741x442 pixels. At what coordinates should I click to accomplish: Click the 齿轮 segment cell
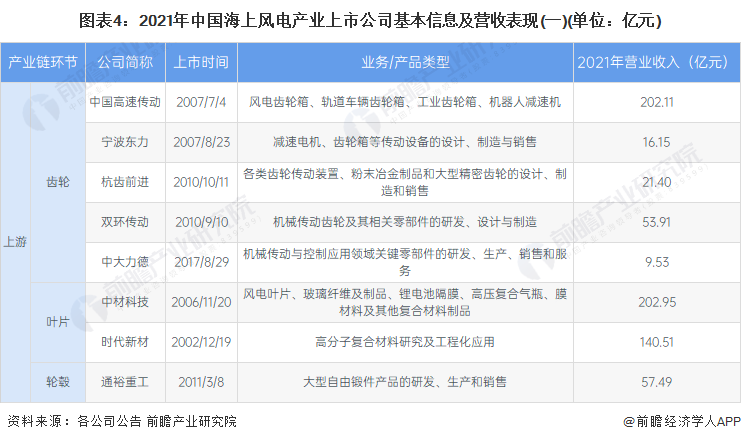click(x=59, y=182)
